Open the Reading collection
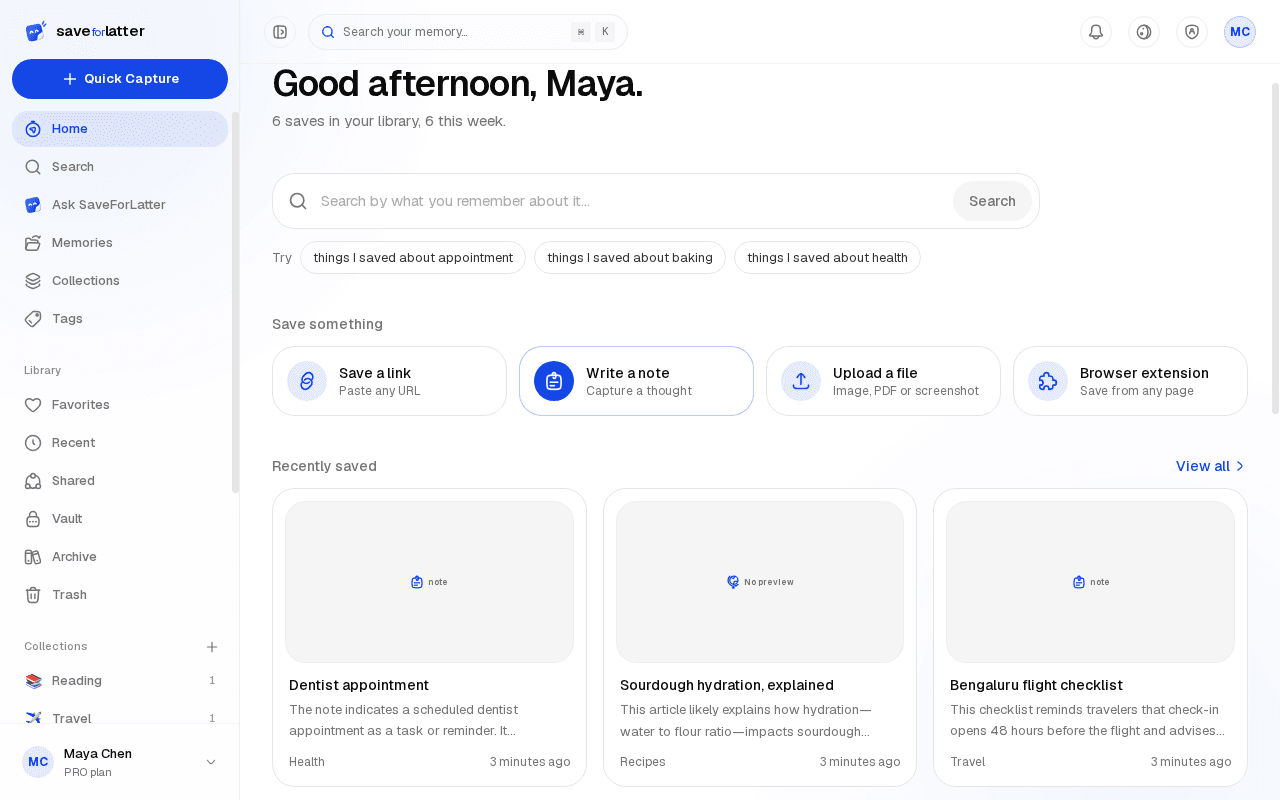The height and width of the screenshot is (800, 1280). [x=120, y=681]
